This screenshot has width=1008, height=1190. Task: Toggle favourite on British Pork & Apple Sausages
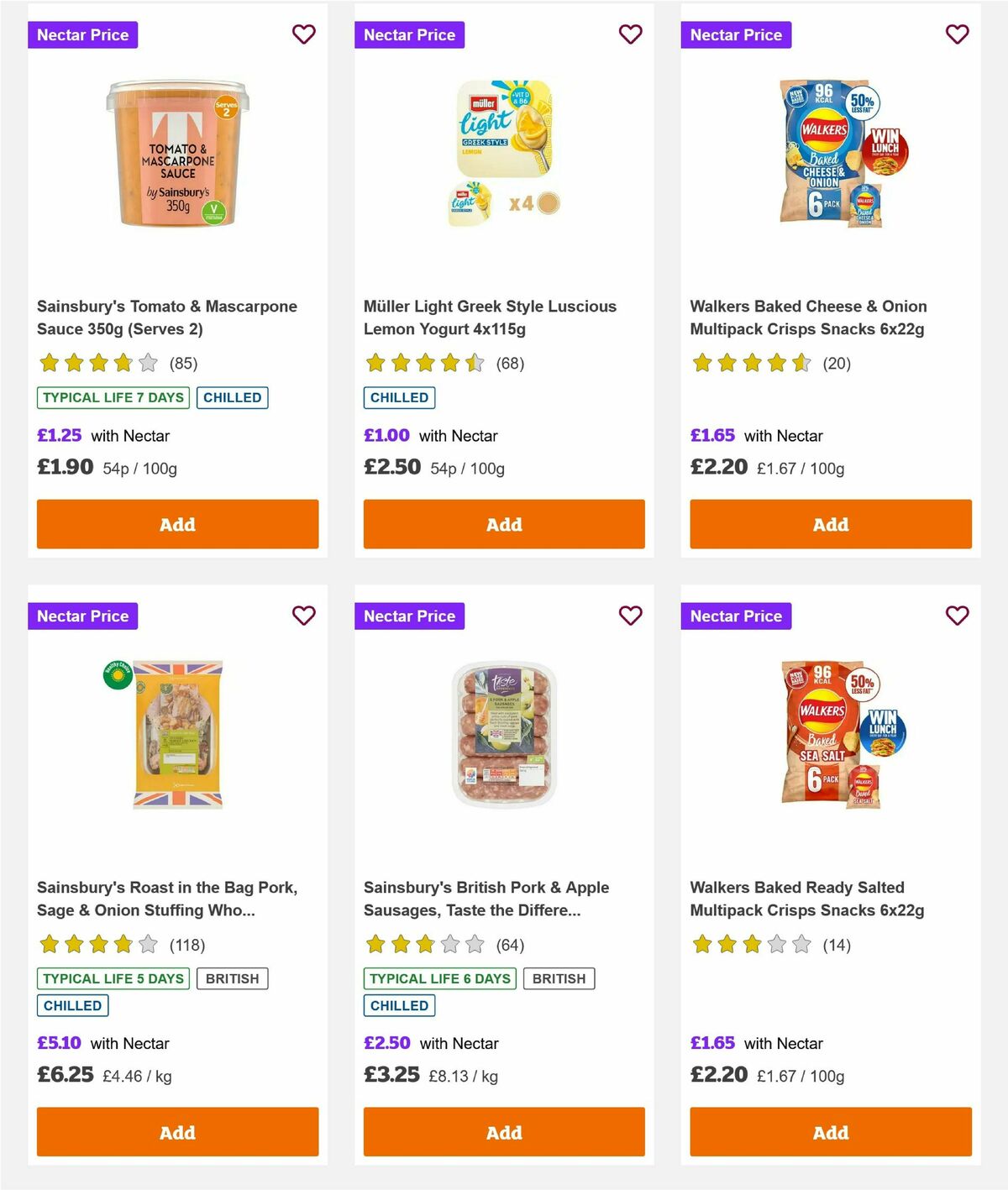pos(631,616)
